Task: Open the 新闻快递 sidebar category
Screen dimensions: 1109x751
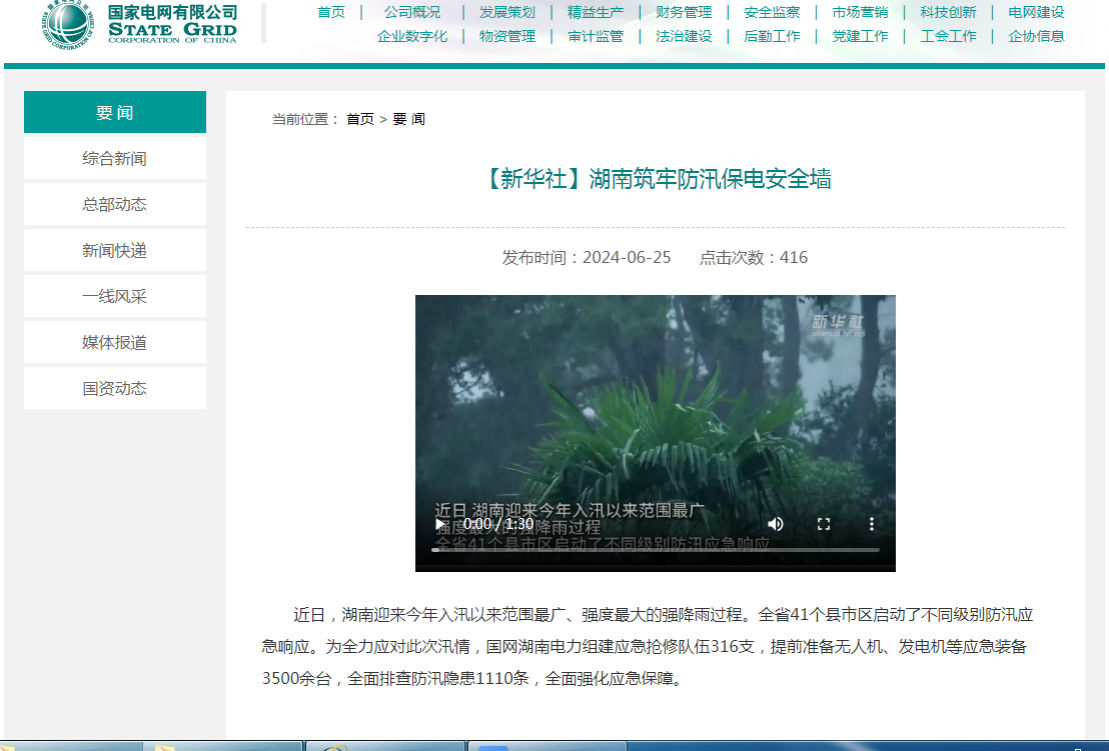Action: coord(115,250)
